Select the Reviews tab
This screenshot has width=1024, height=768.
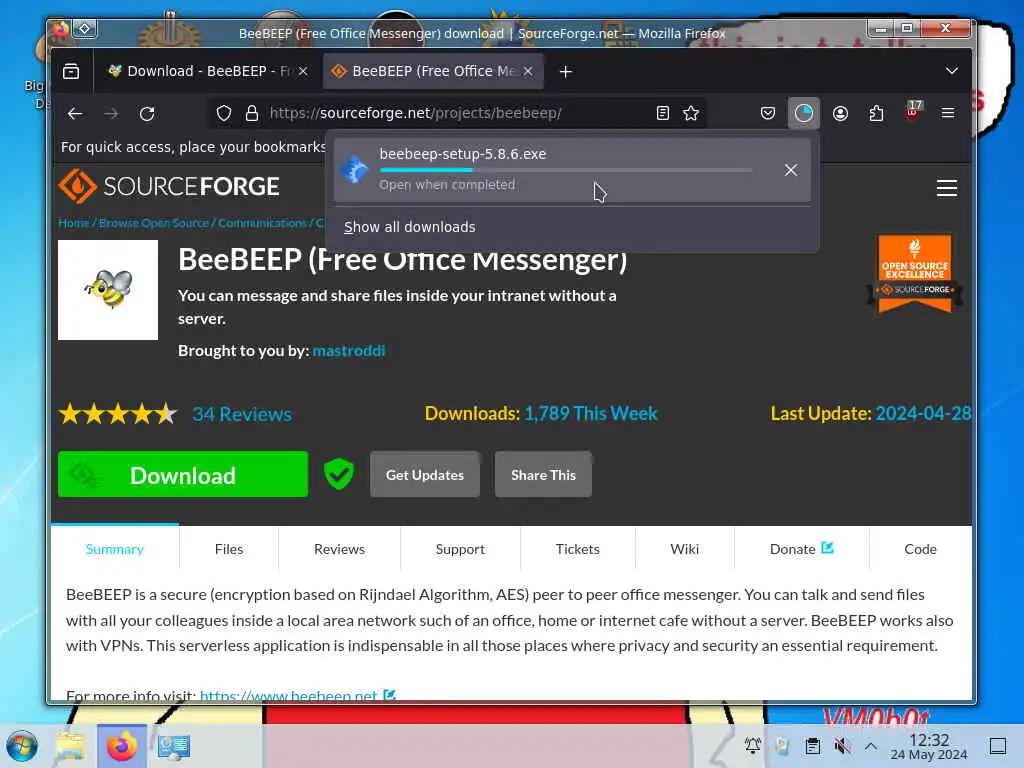pyautogui.click(x=340, y=549)
